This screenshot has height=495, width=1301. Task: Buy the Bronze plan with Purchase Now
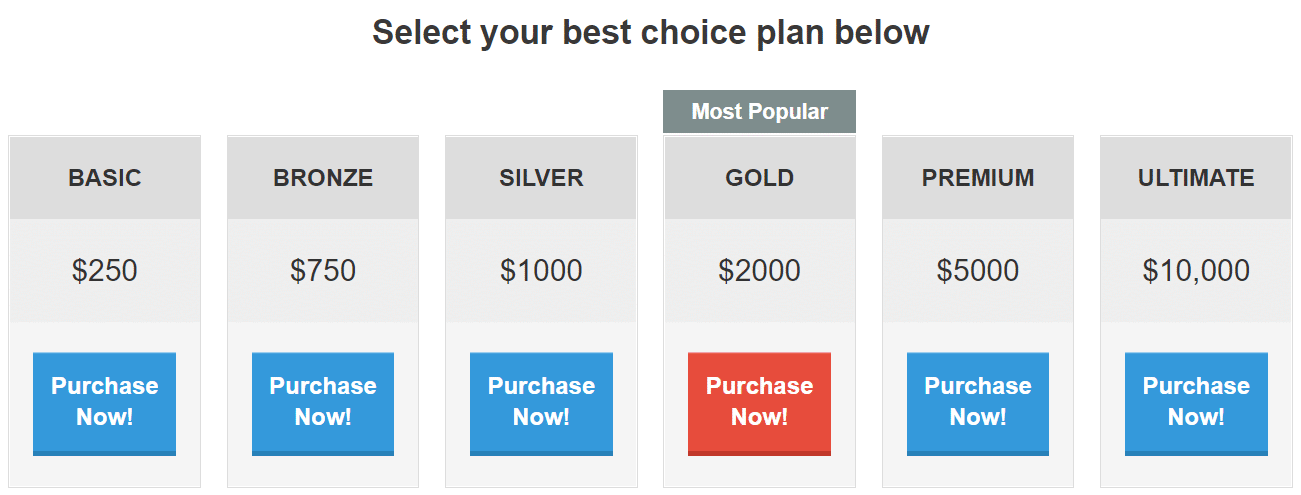tap(323, 403)
